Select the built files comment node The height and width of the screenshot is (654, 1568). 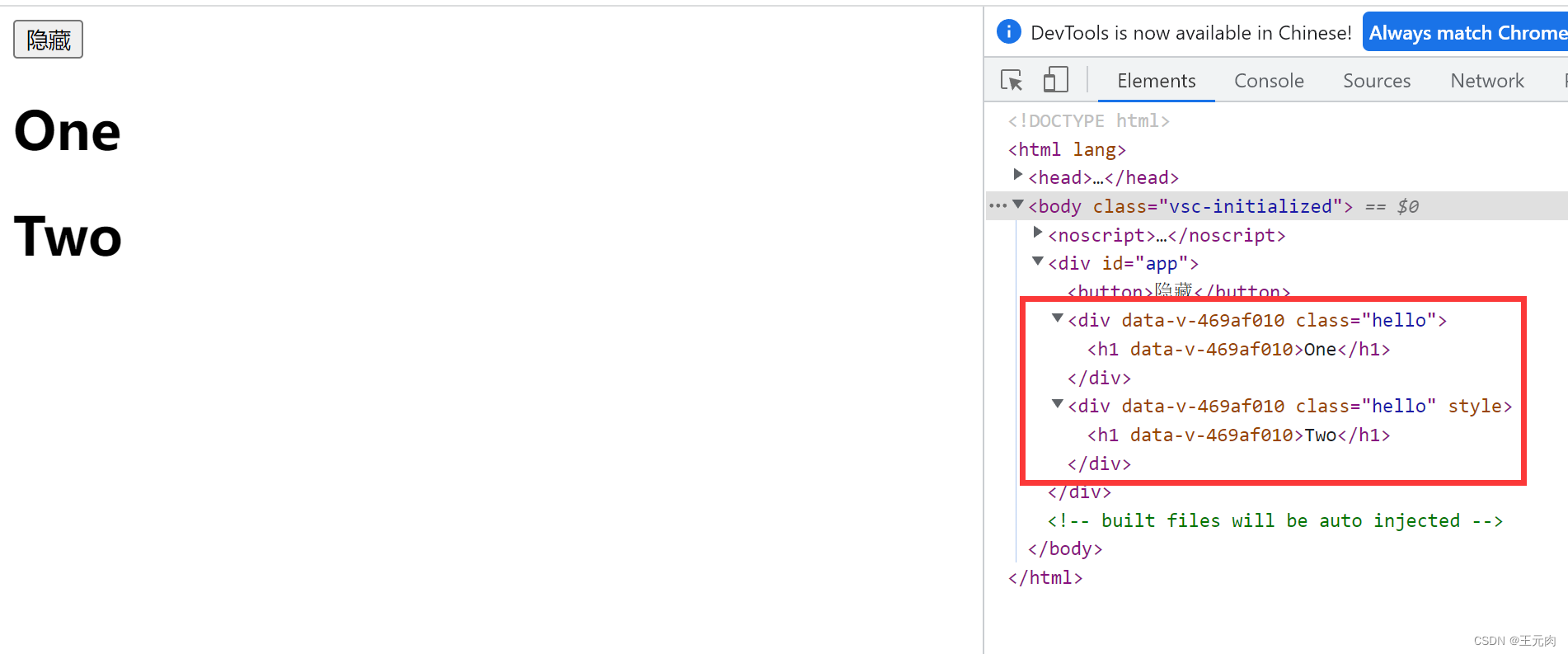click(x=1275, y=521)
